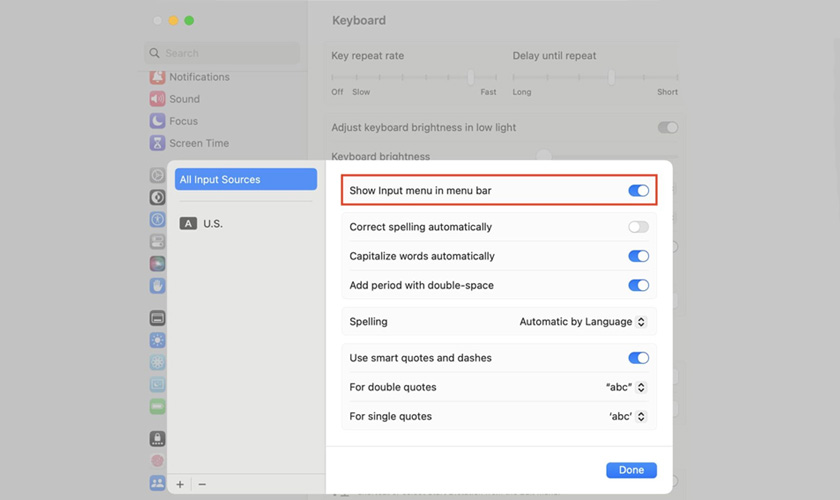Image resolution: width=840 pixels, height=500 pixels.
Task: Open the Touch ID fingerprint icon
Action: [157, 461]
